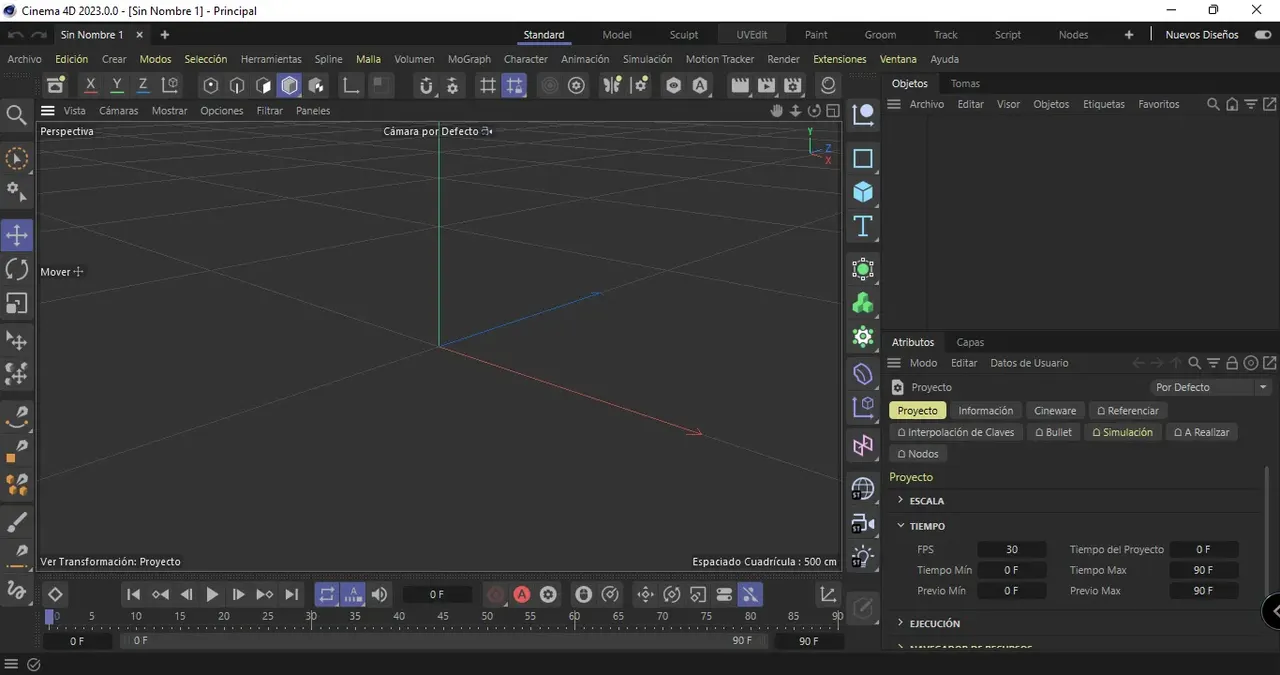Toggle Nuevos Diseños switch

(1263, 35)
